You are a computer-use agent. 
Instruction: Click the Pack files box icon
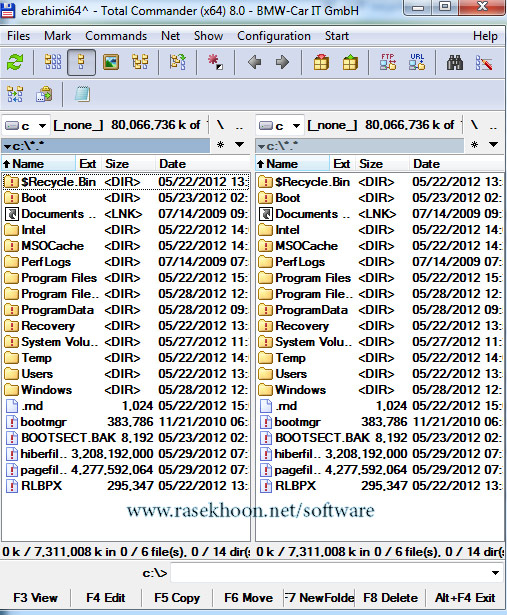(321, 62)
